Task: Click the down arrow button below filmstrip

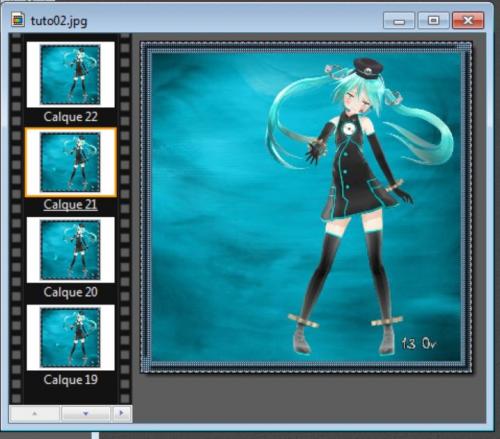Action: 86,414
